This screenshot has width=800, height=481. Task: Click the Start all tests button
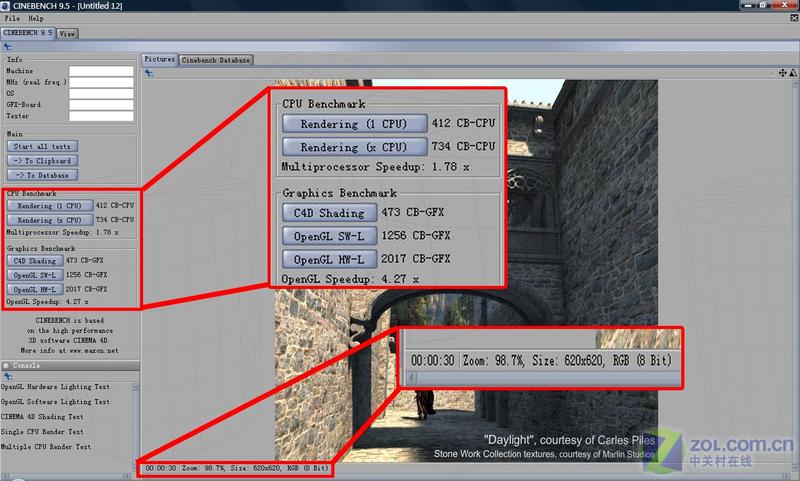pyautogui.click(x=42, y=146)
